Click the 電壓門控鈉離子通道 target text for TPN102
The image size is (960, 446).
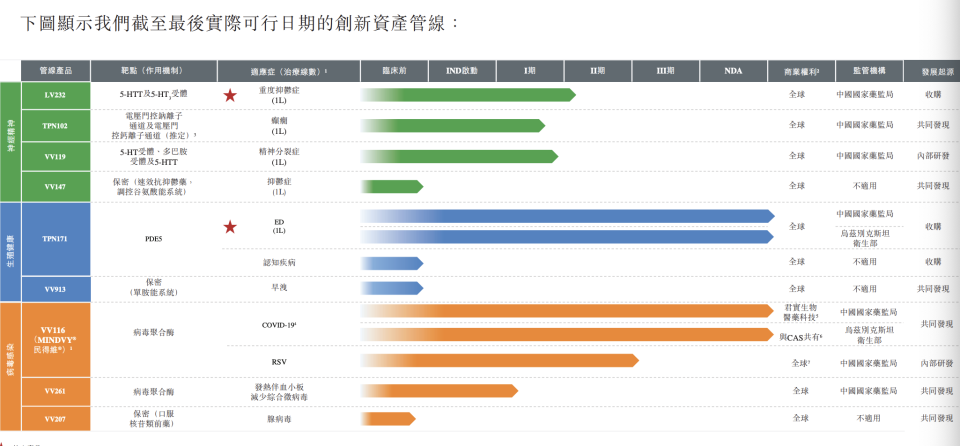click(154, 125)
